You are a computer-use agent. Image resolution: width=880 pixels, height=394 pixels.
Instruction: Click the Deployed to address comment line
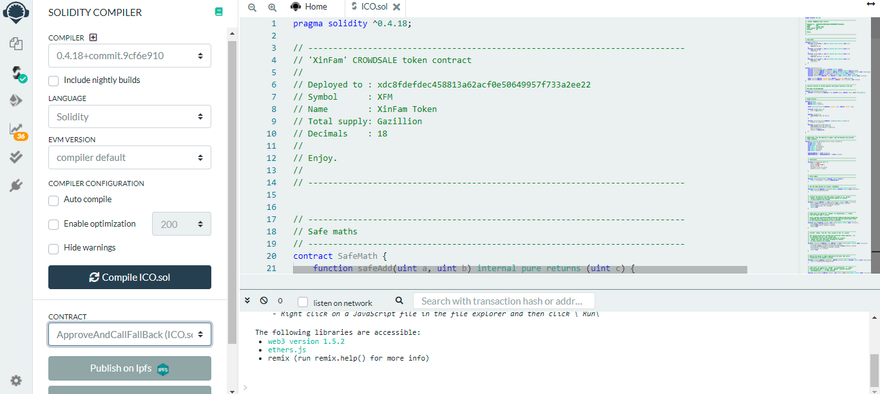pos(441,85)
